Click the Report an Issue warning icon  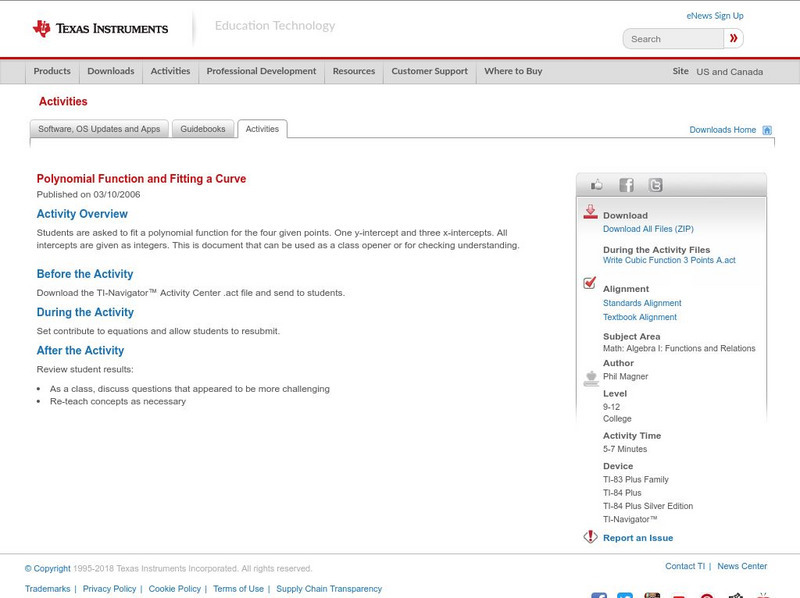pos(590,537)
